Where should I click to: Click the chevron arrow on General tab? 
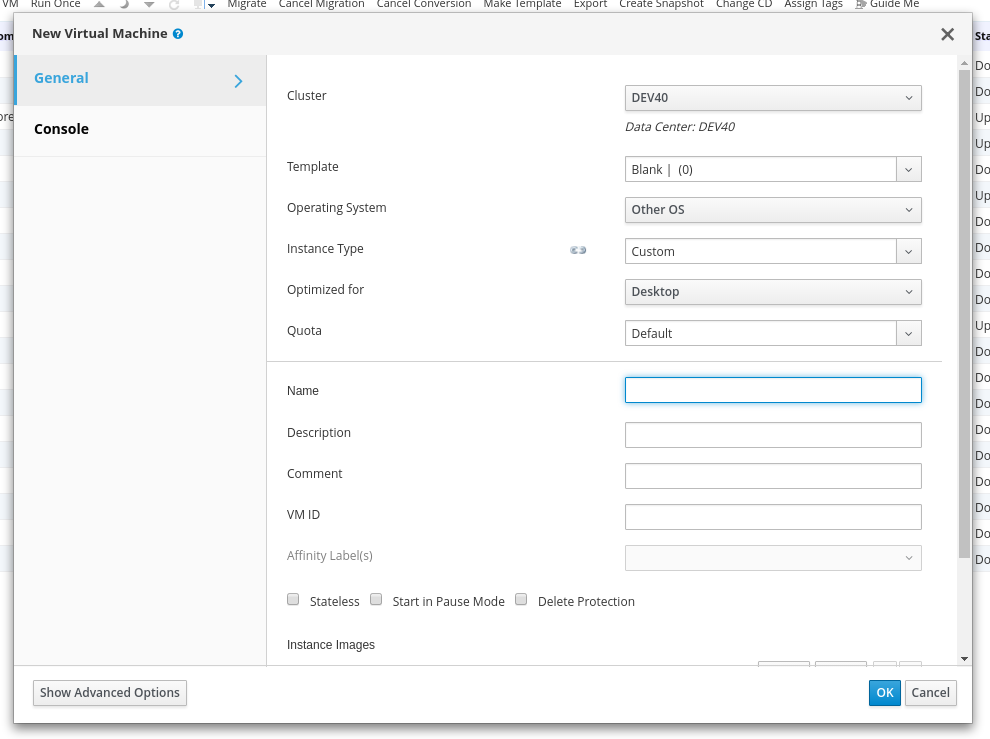[238, 81]
